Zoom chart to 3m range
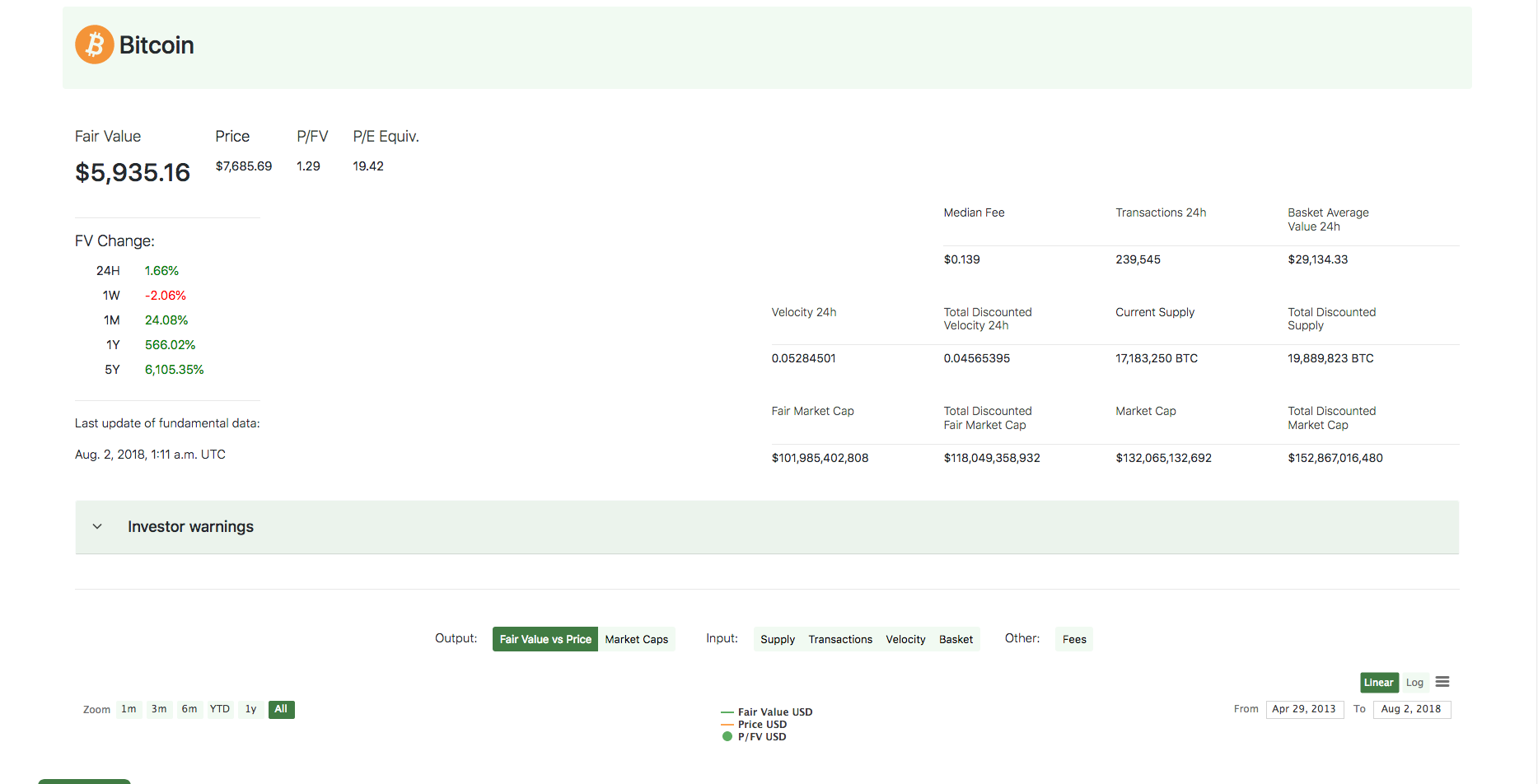This screenshot has height=784, width=1538. [x=159, y=709]
